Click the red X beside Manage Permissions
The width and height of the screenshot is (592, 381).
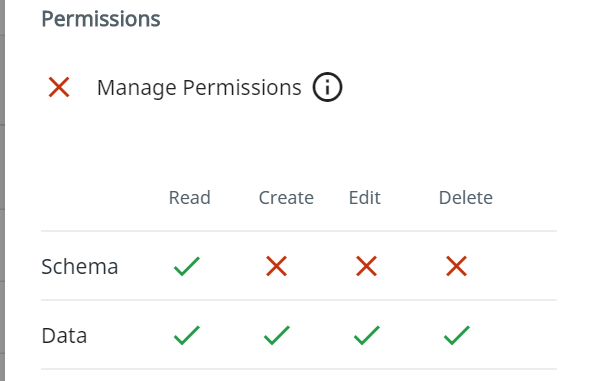pyautogui.click(x=59, y=87)
